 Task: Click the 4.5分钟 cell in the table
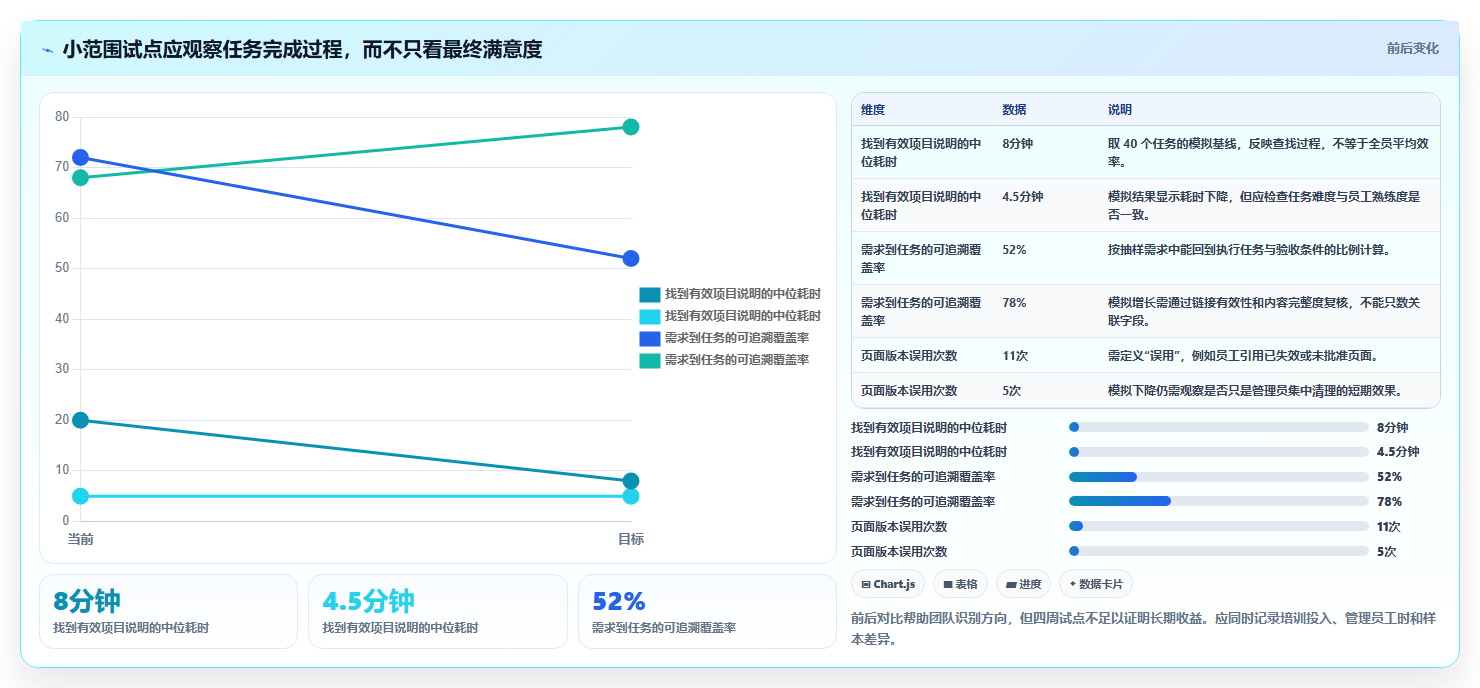coord(1022,196)
